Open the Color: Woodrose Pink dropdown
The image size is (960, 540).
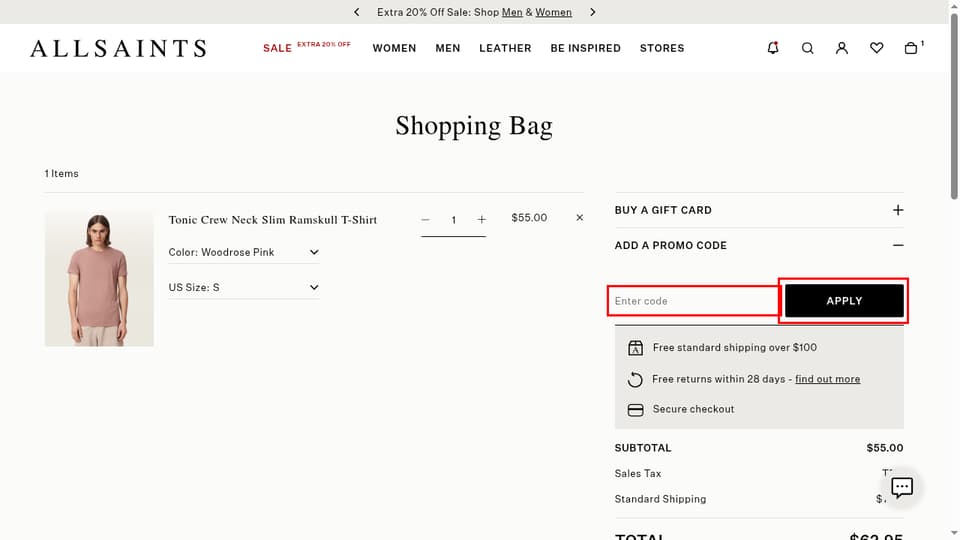click(x=244, y=252)
